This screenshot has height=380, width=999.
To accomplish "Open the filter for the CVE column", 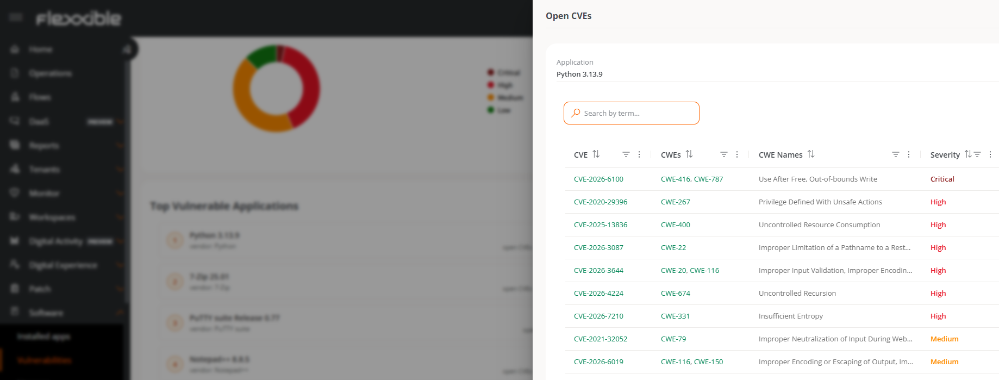I will (626, 154).
